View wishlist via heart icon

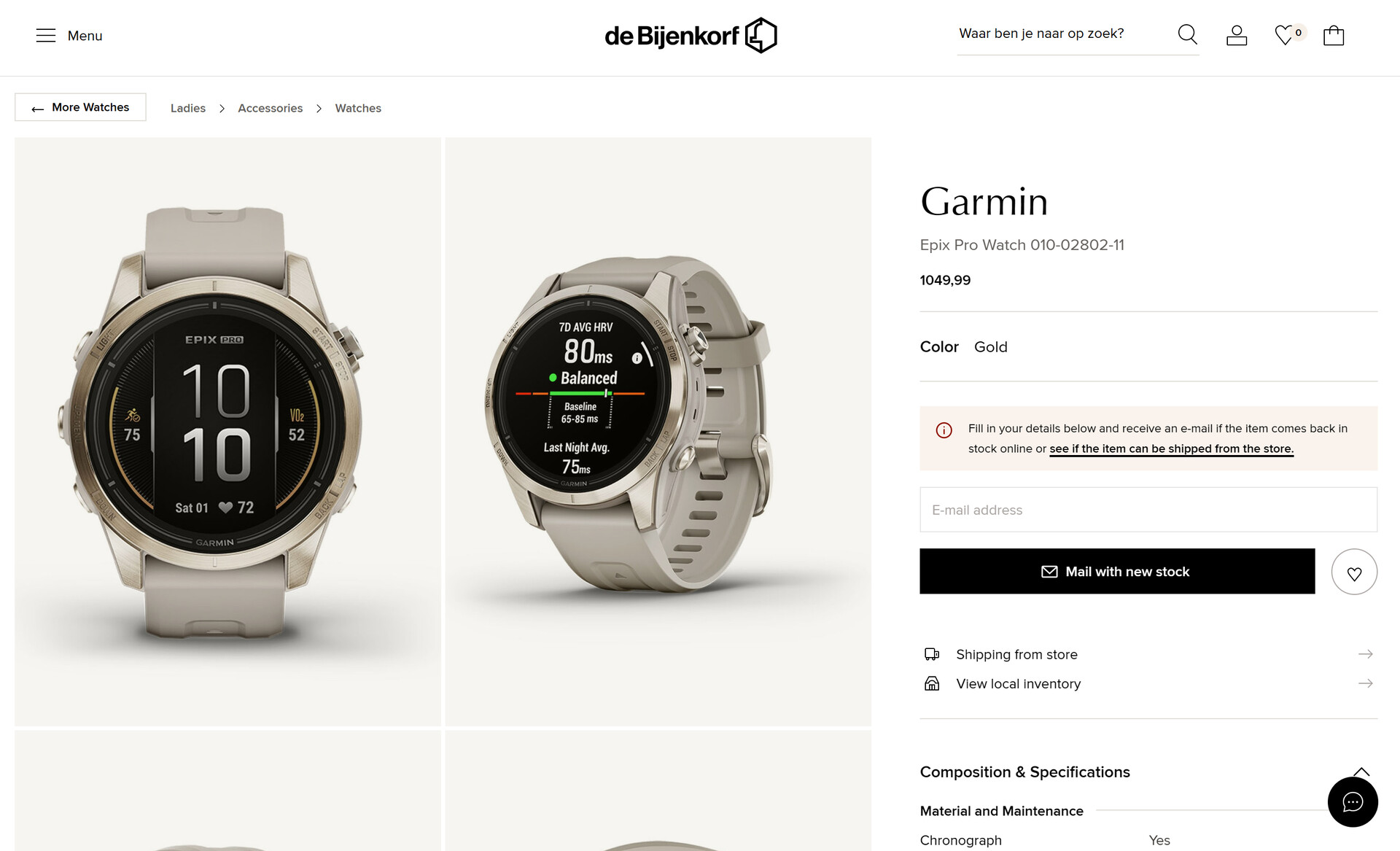(x=1285, y=34)
